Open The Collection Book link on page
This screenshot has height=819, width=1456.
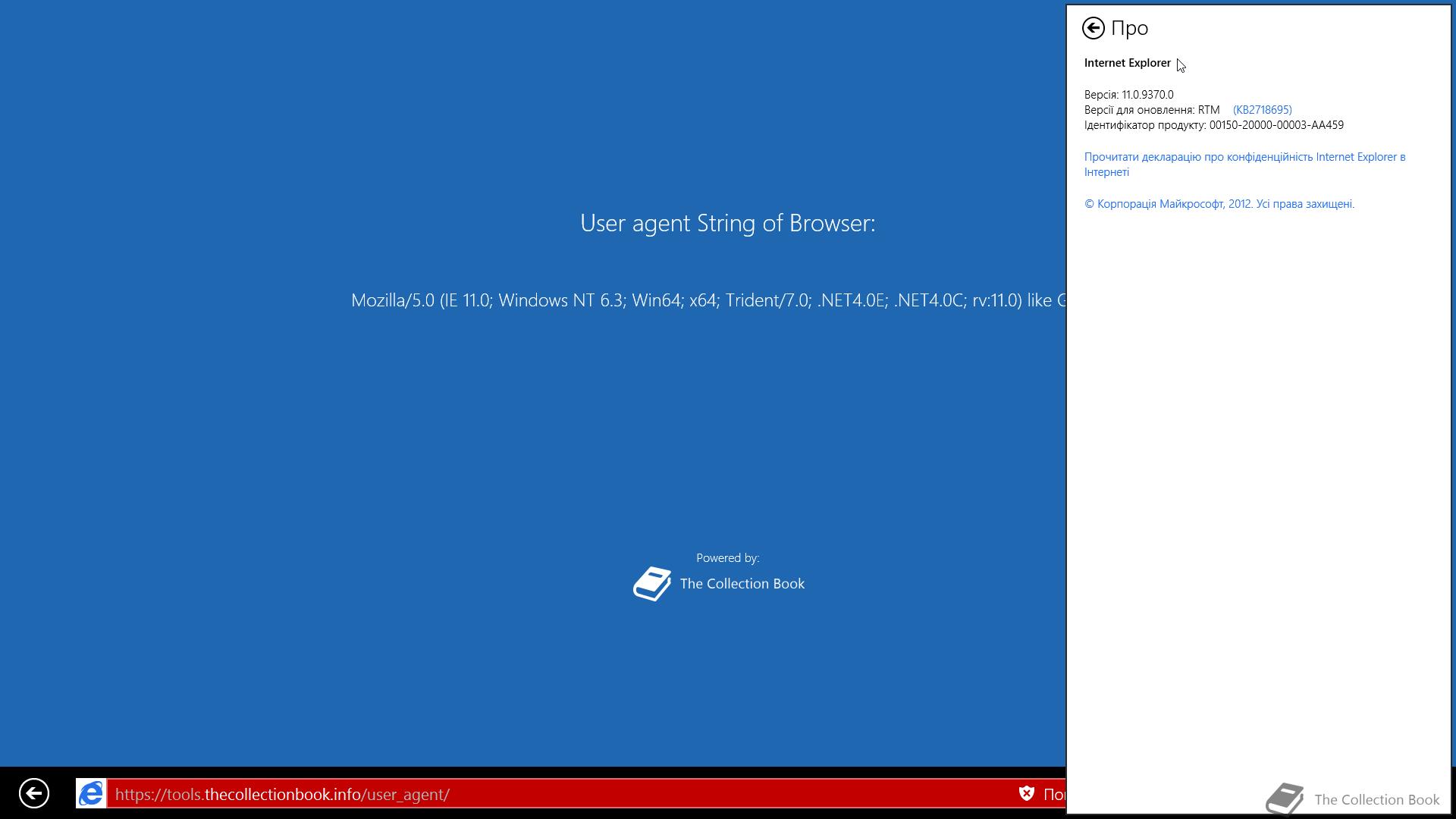(x=742, y=584)
